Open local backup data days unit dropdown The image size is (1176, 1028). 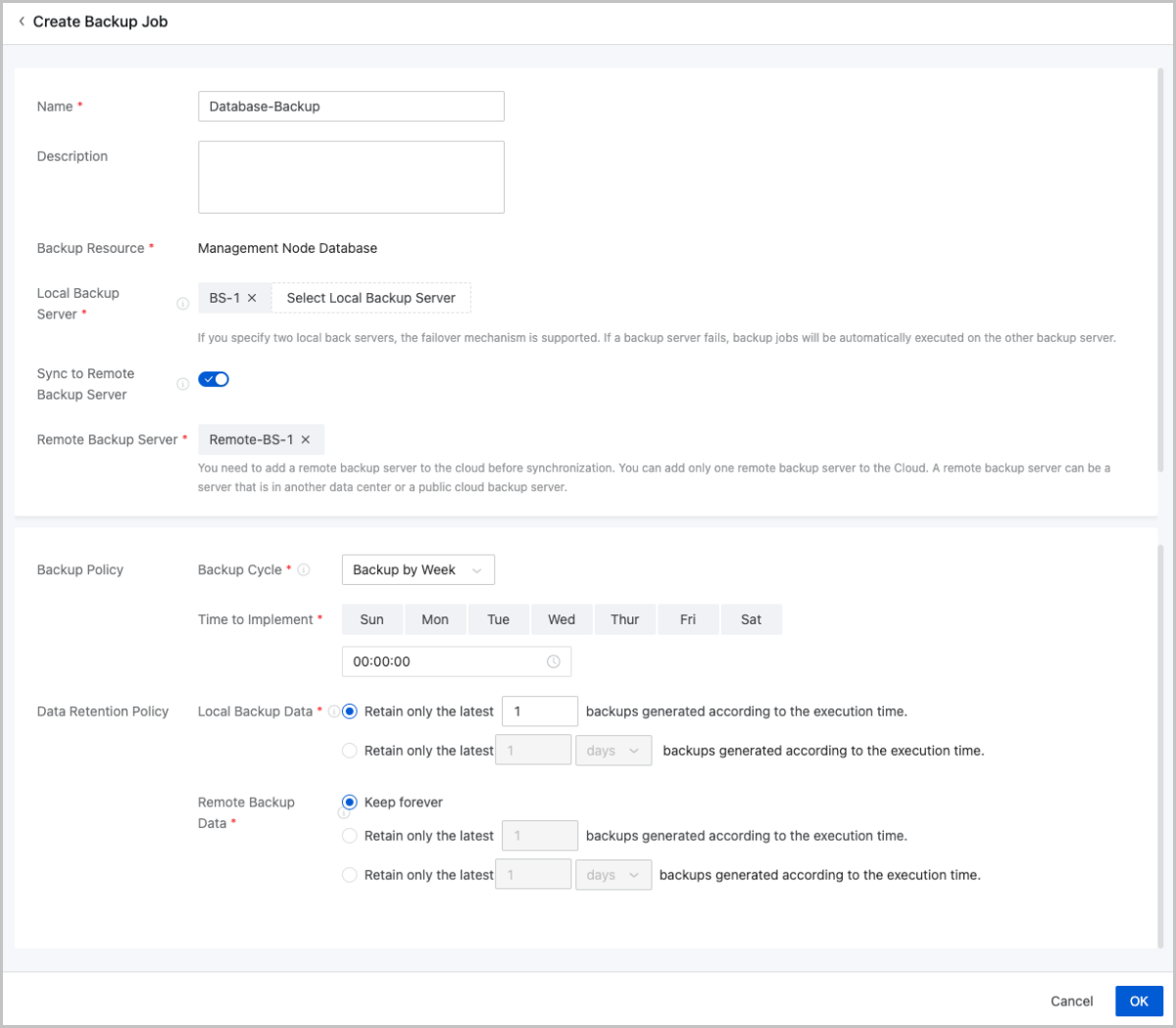(x=612, y=751)
